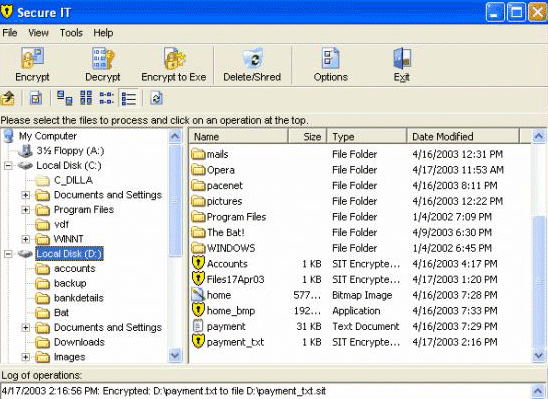Click the Files17Apr03 shield icon
Screen dimensions: 548x399
198,279
